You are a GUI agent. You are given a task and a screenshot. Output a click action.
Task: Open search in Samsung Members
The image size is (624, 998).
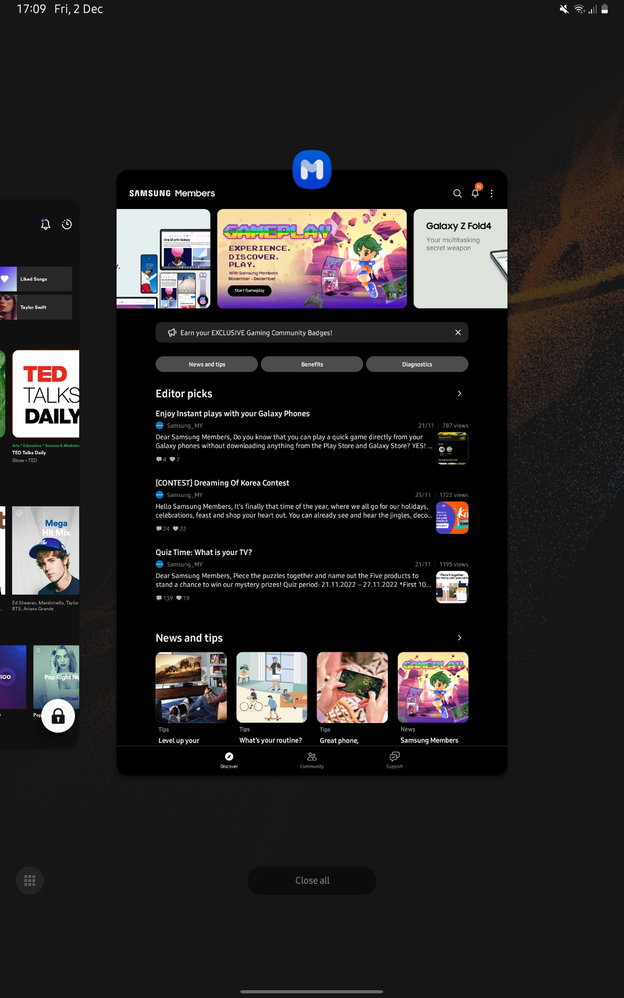(x=457, y=193)
